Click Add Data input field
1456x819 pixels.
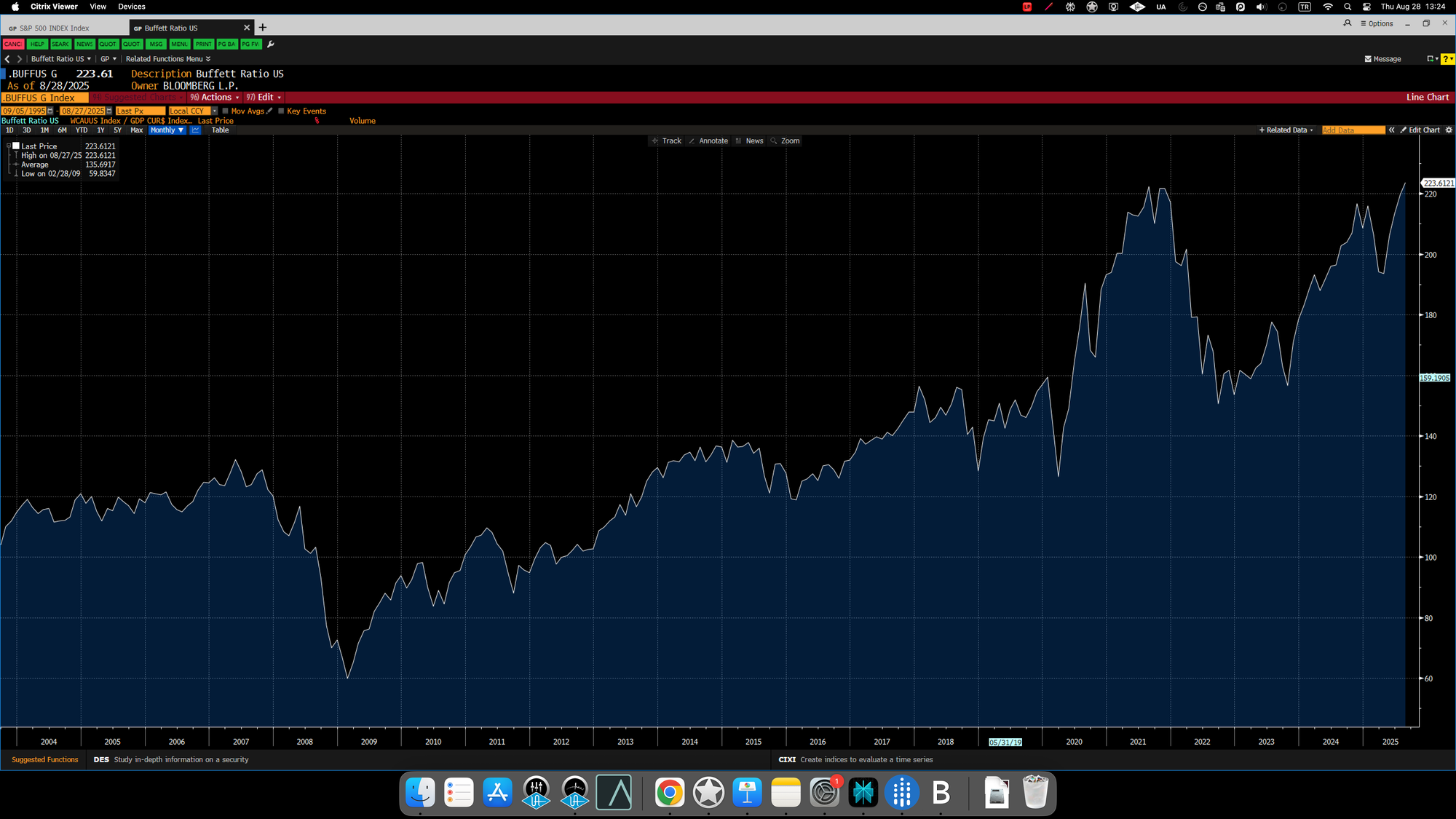point(1353,130)
